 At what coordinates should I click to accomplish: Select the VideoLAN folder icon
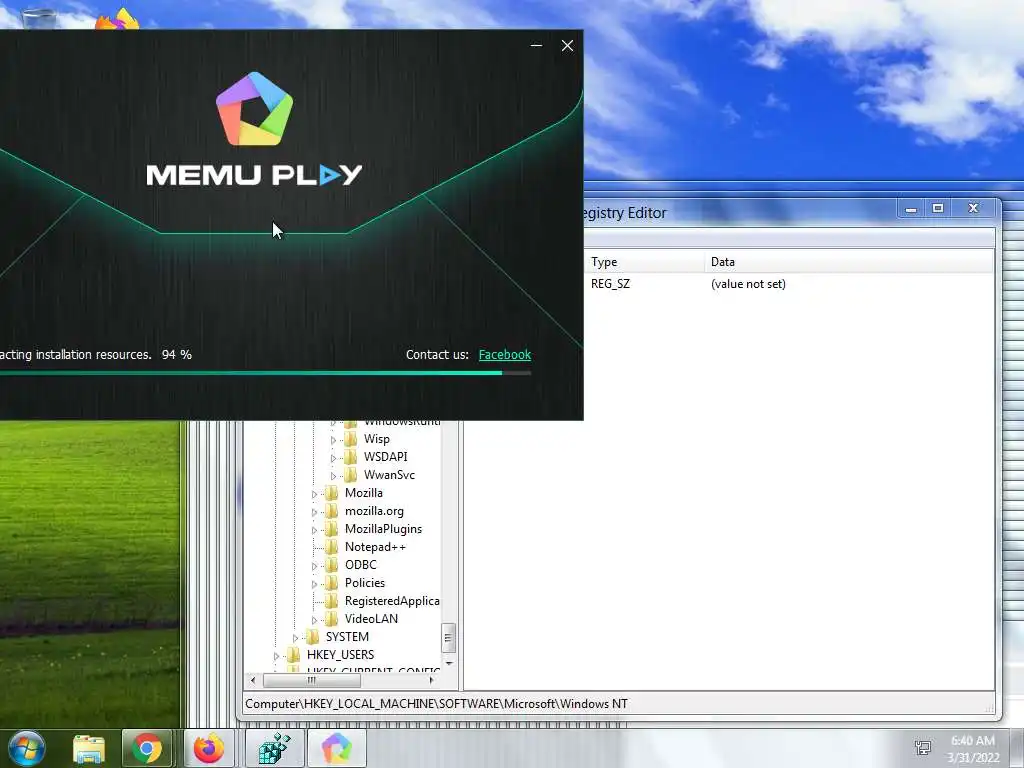(x=332, y=618)
